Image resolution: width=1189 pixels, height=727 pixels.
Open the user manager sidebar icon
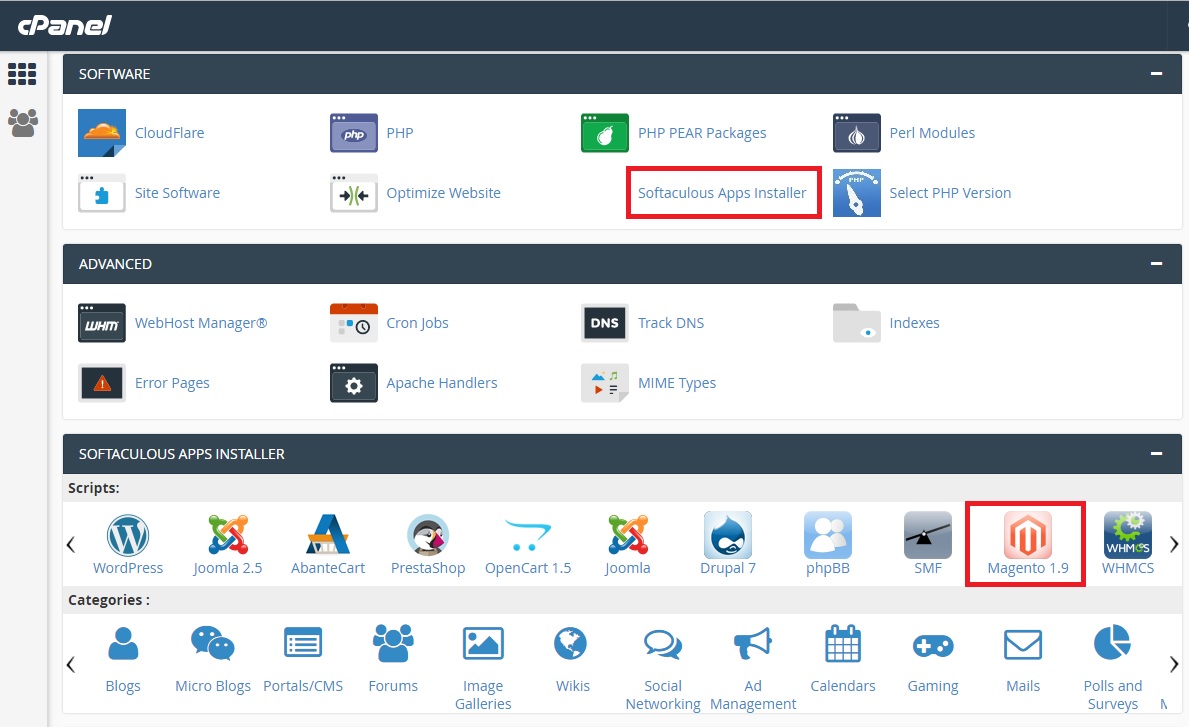point(23,122)
